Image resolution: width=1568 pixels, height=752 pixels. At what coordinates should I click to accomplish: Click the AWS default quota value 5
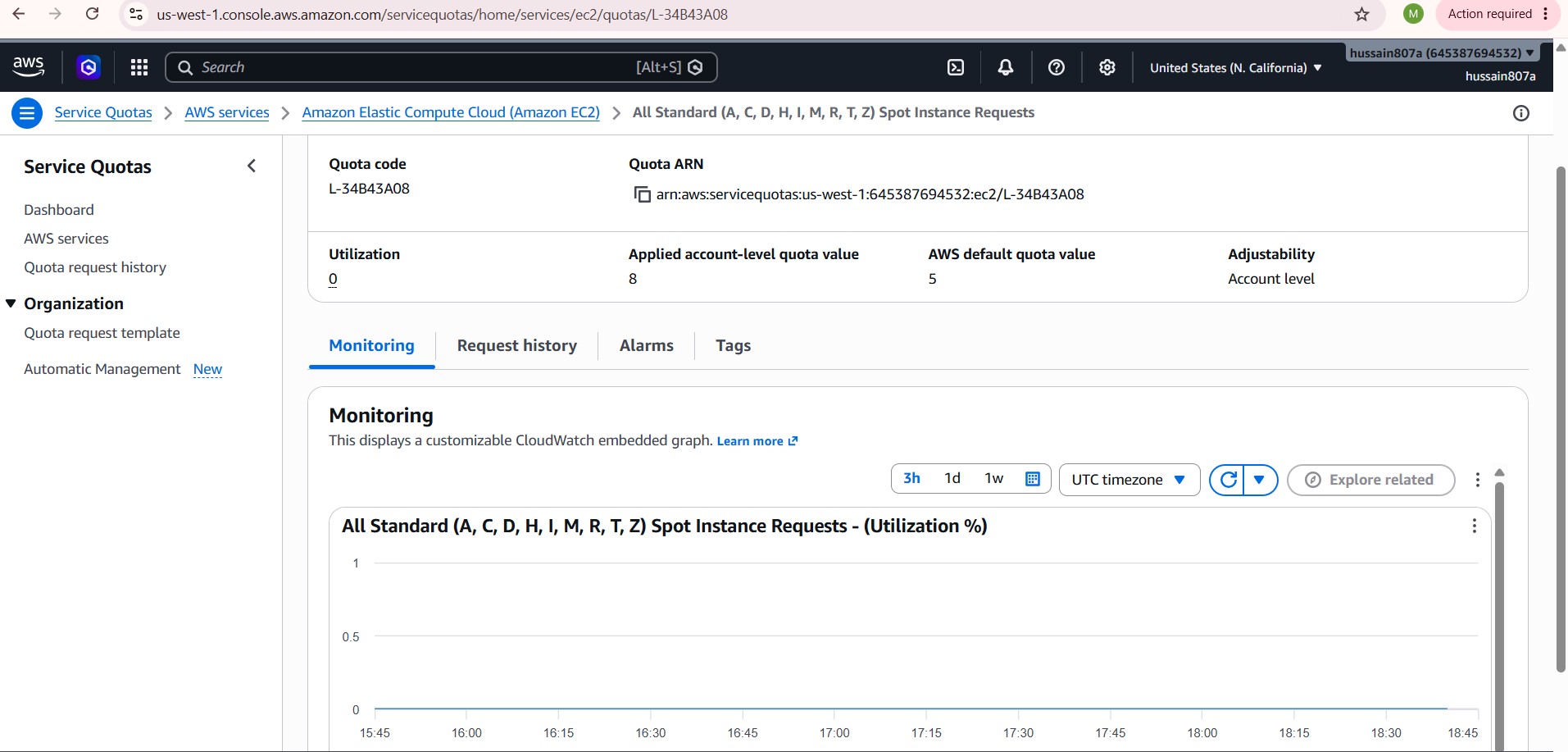click(x=933, y=279)
